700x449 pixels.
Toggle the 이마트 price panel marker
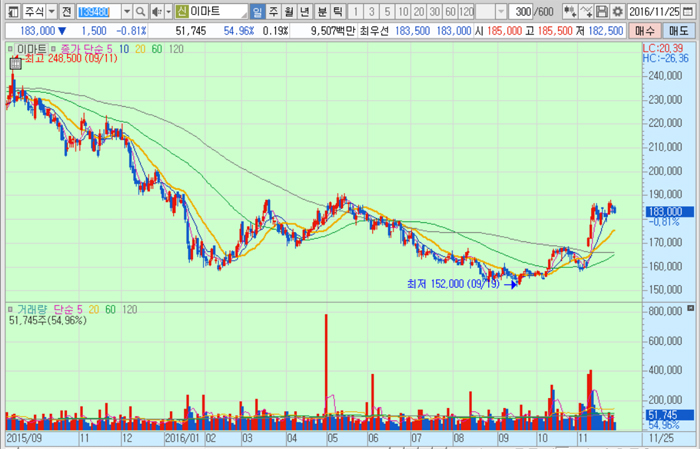click(12, 48)
